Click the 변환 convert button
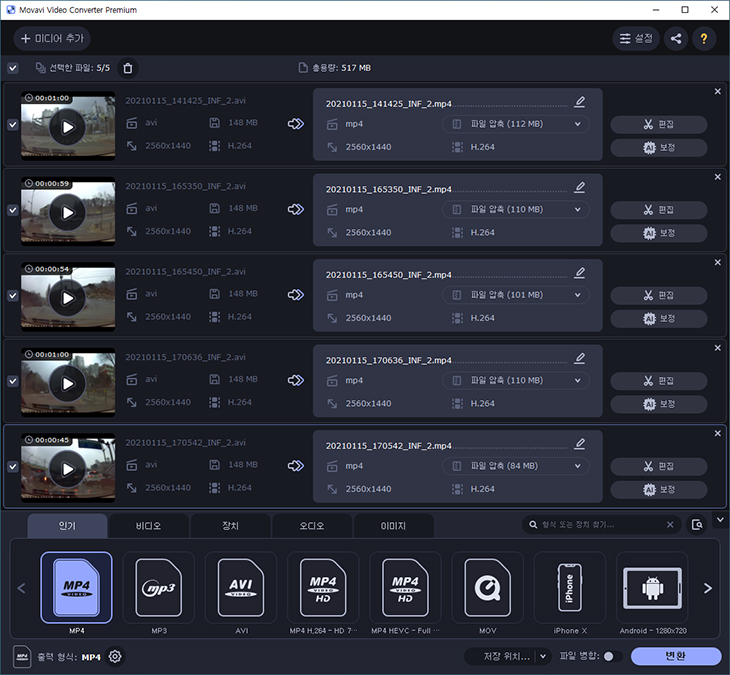 [676, 656]
